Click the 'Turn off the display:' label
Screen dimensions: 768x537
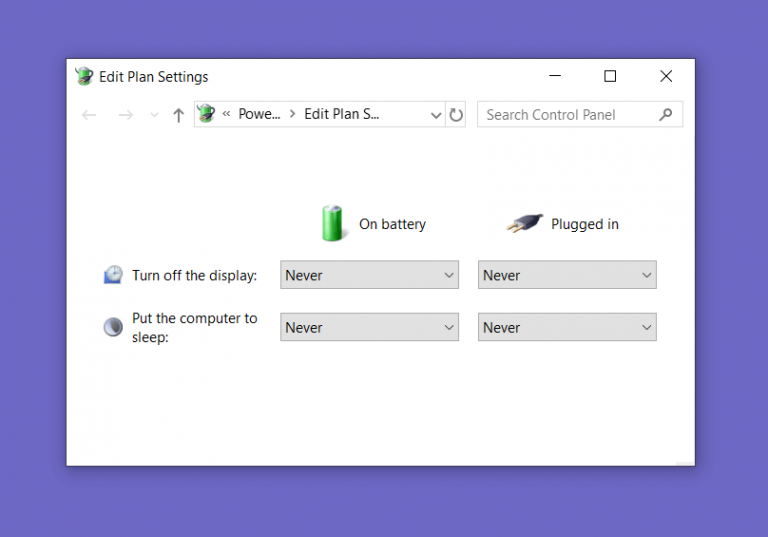[x=194, y=275]
